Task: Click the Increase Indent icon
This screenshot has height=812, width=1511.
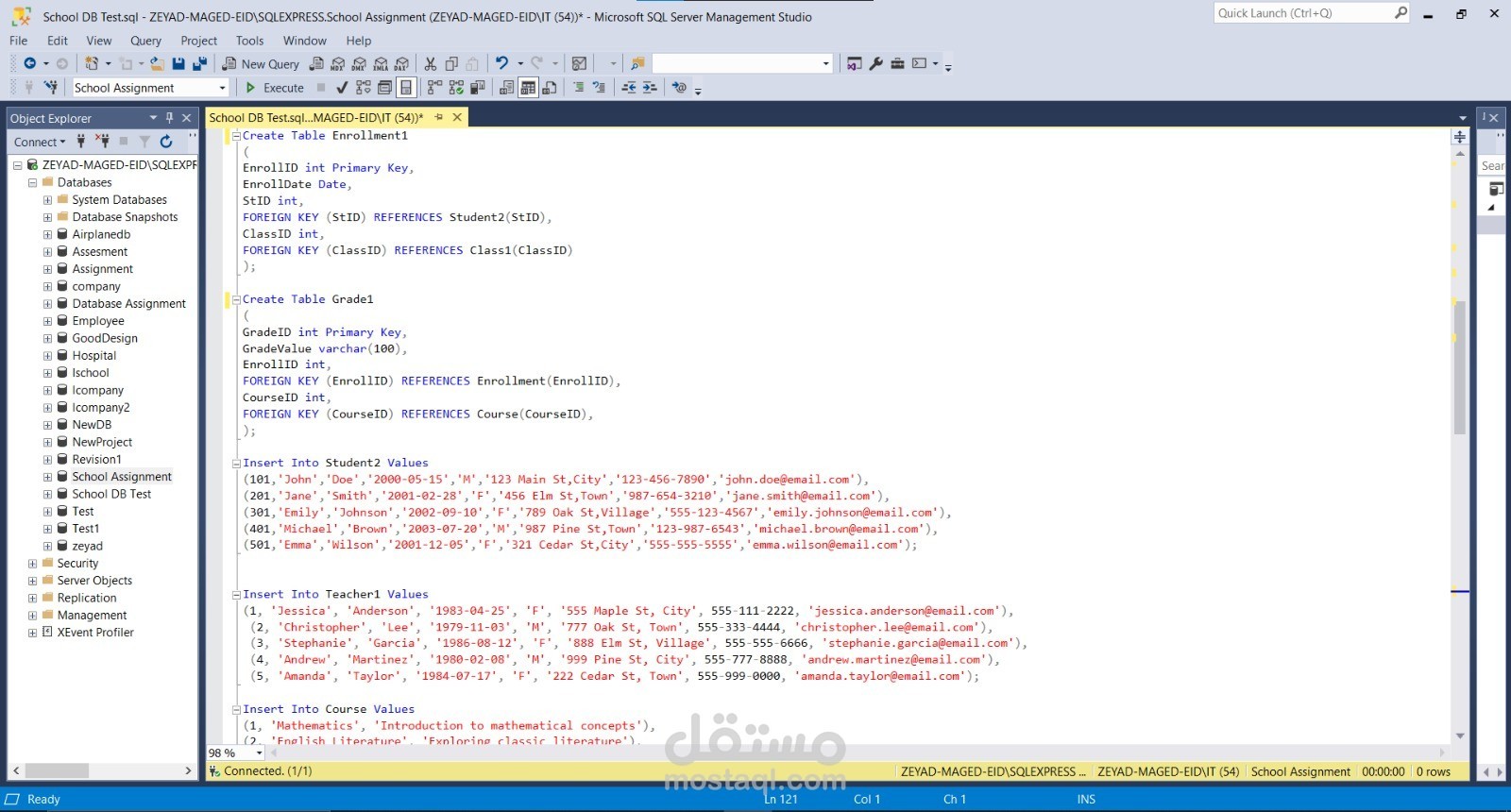Action: tap(650, 88)
